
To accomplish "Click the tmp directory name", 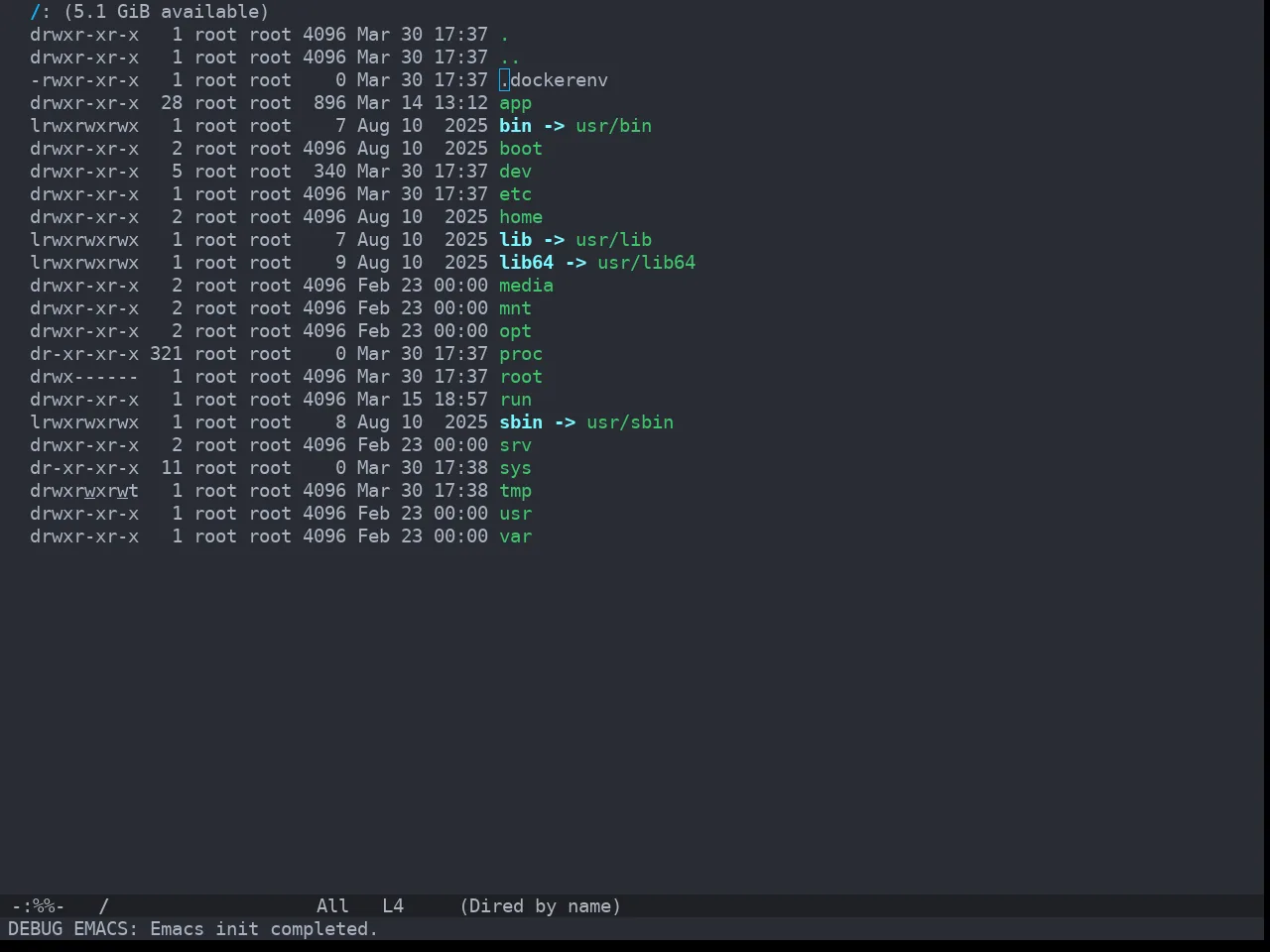I will (x=515, y=491).
